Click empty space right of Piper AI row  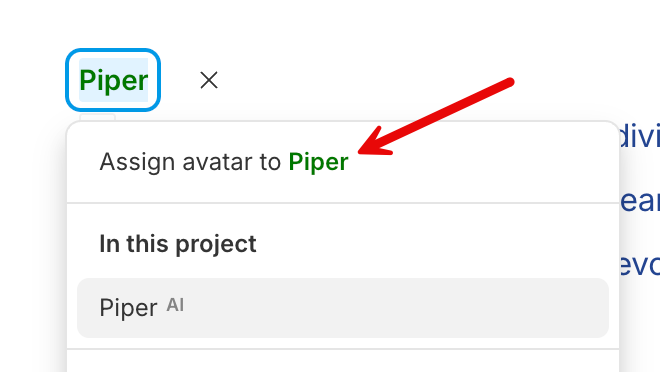pos(396,308)
